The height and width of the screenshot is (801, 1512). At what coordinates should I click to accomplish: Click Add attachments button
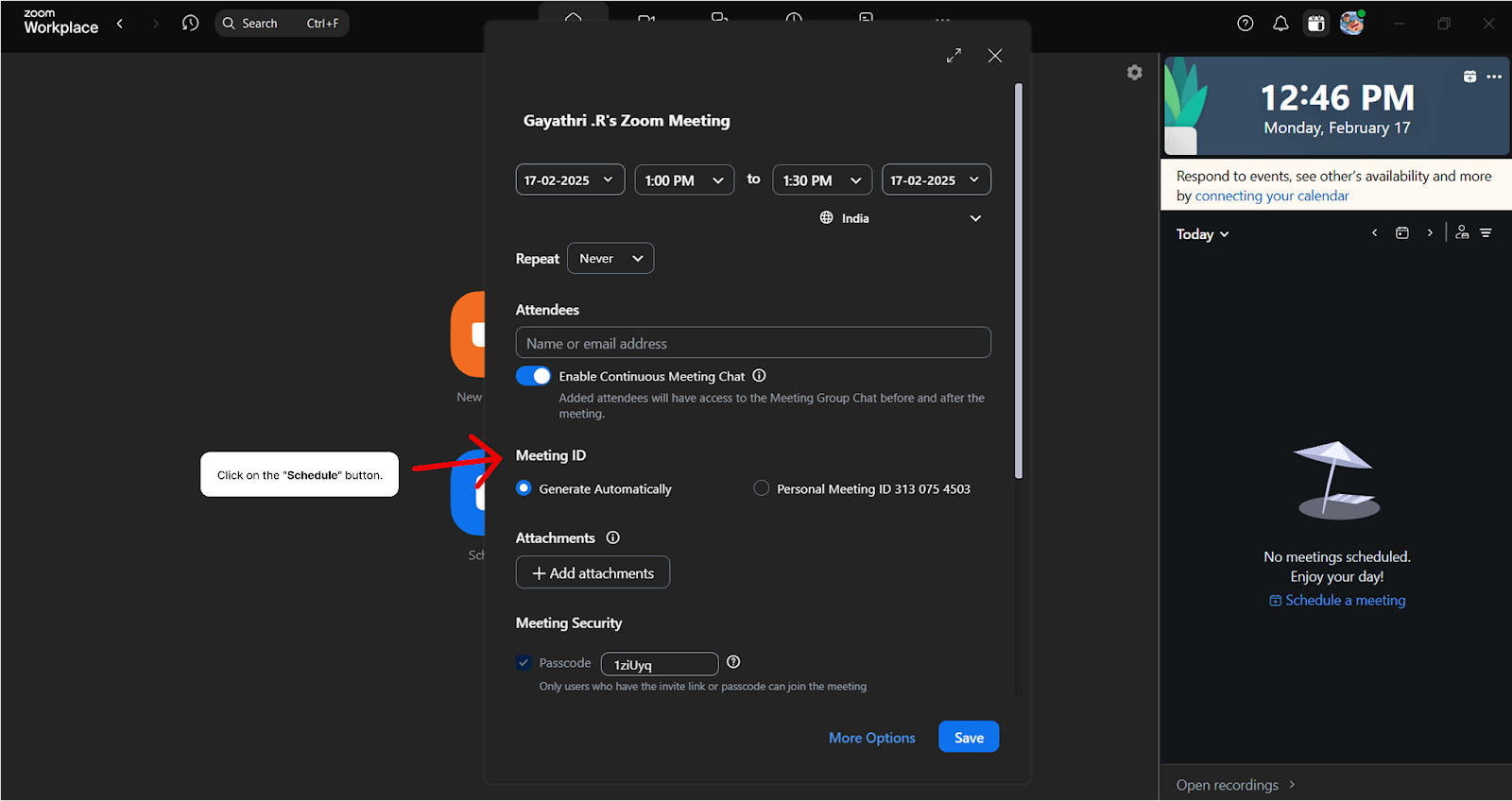point(593,572)
